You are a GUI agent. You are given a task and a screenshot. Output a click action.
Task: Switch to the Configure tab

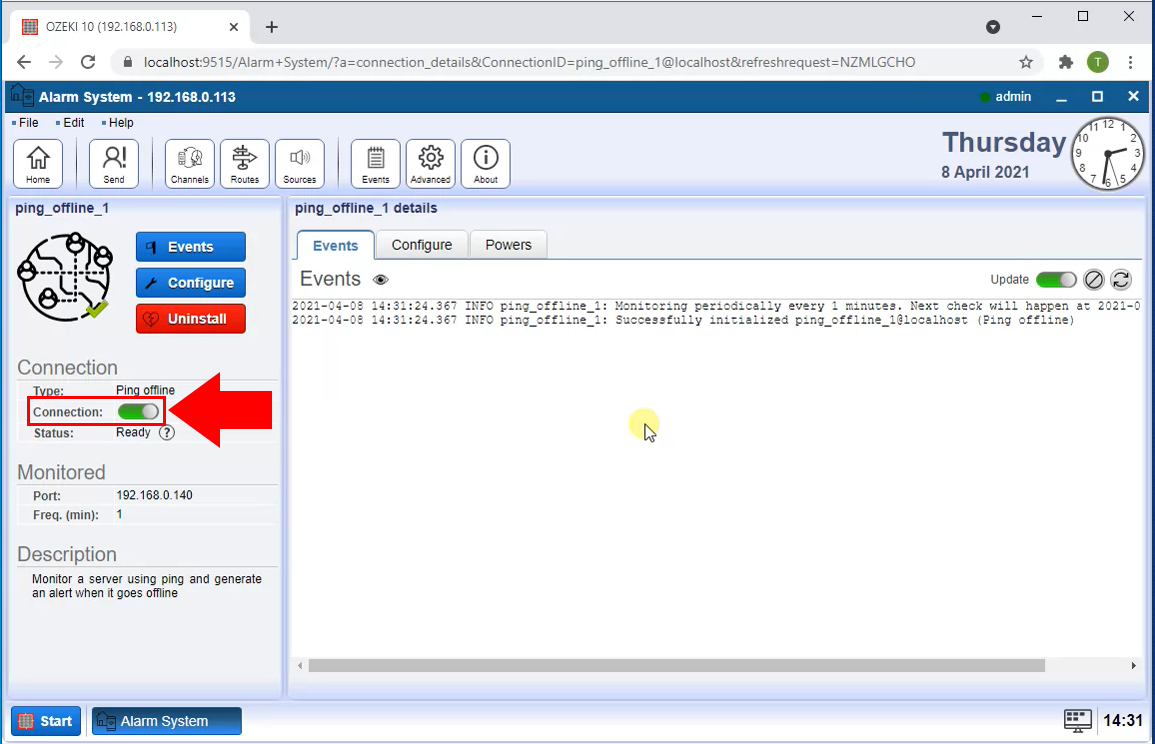[421, 245]
